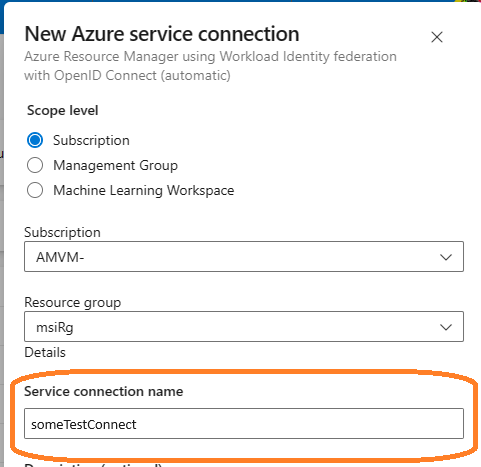Screen dimensions: 481x467
Task: Close the New Azure service connection dialog
Action: (x=437, y=37)
